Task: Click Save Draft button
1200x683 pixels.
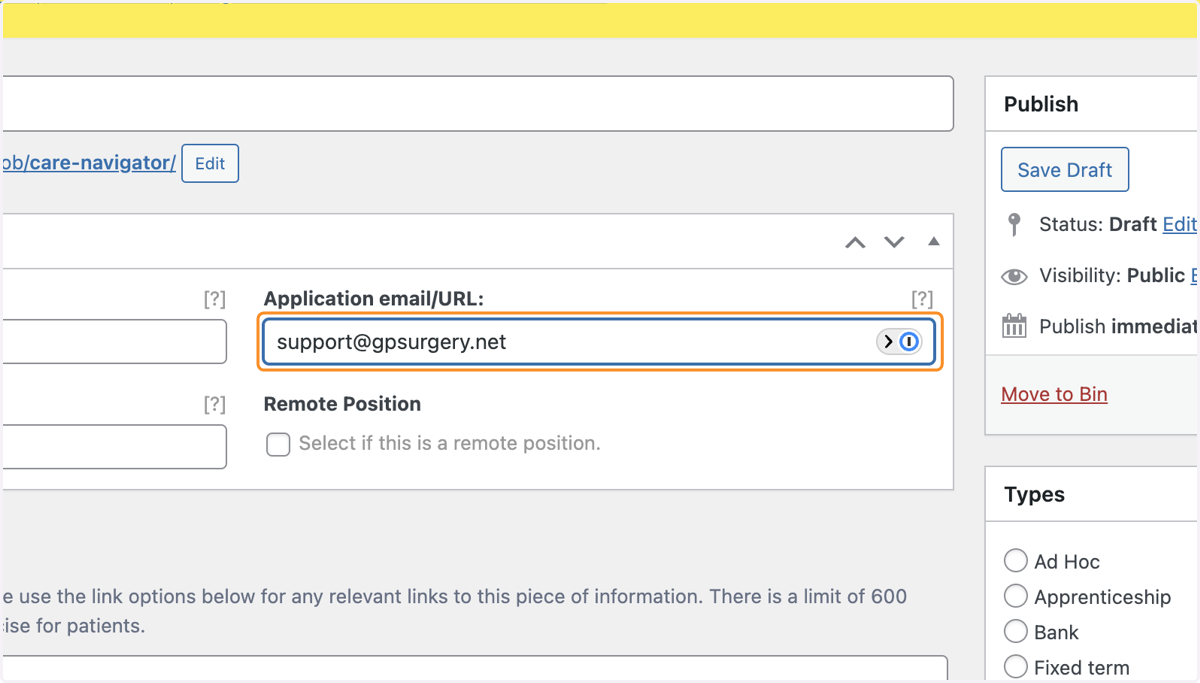Action: pyautogui.click(x=1065, y=170)
